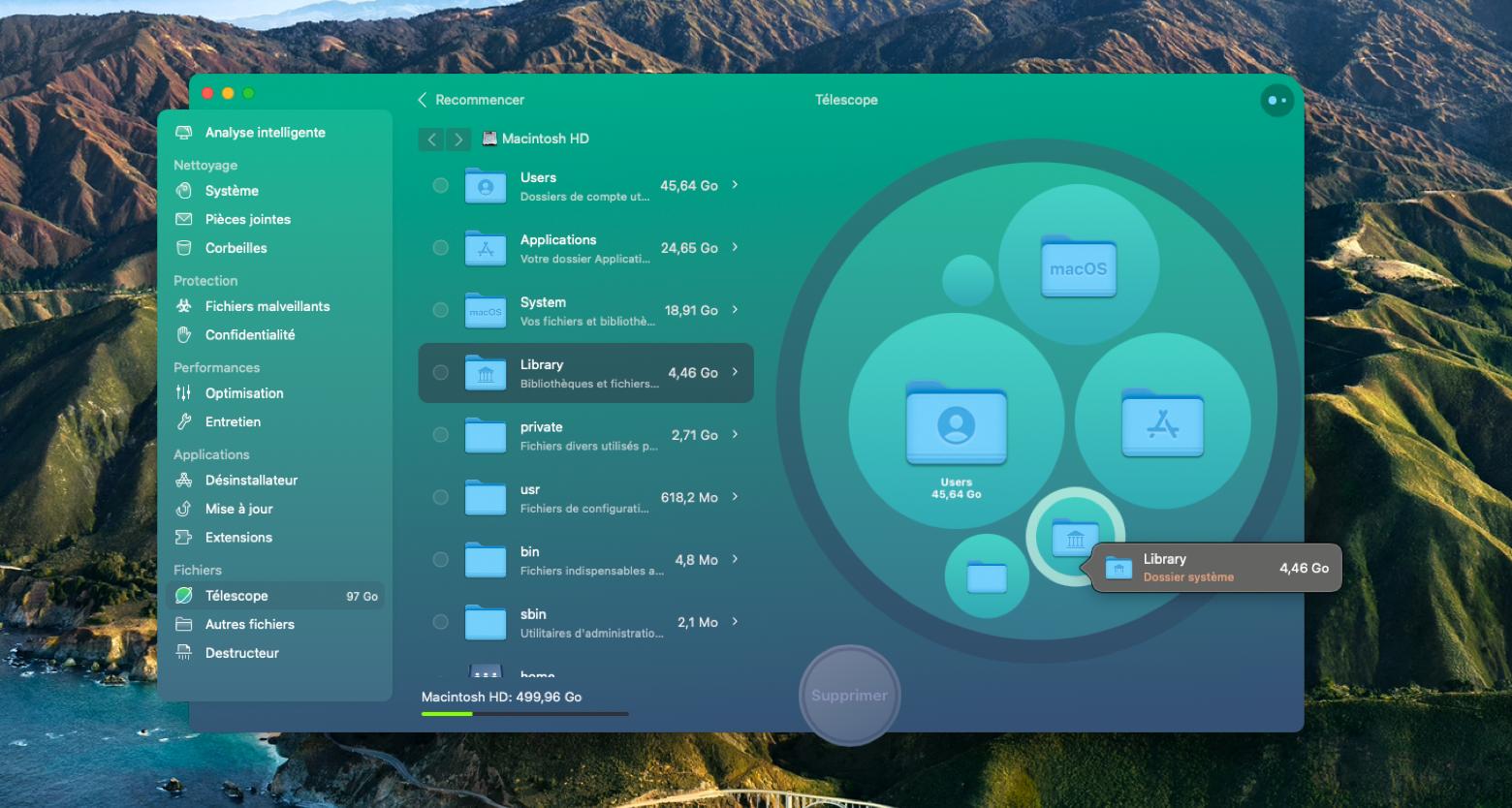Click the Corbeilles trash icon
Viewport: 1512px width, 808px height.
183,248
